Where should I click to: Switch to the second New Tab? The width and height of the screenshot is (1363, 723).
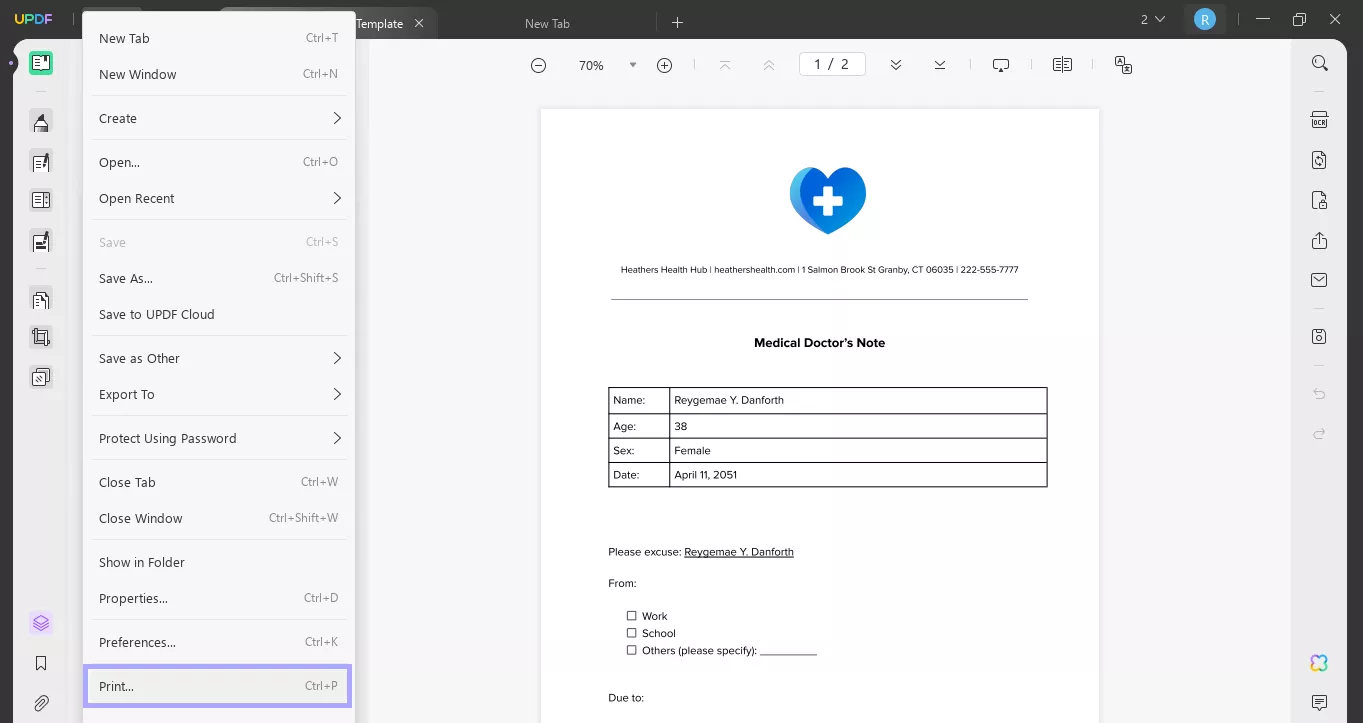coord(547,23)
